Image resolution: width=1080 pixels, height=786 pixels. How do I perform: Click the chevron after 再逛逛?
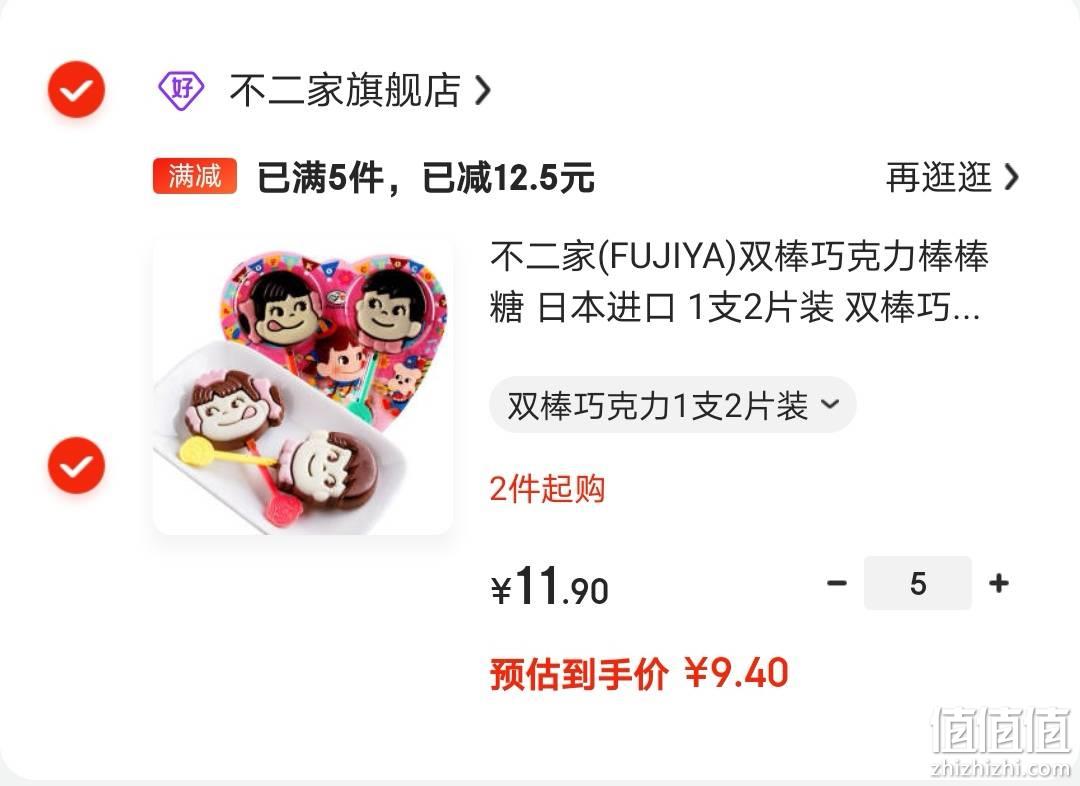click(1010, 177)
